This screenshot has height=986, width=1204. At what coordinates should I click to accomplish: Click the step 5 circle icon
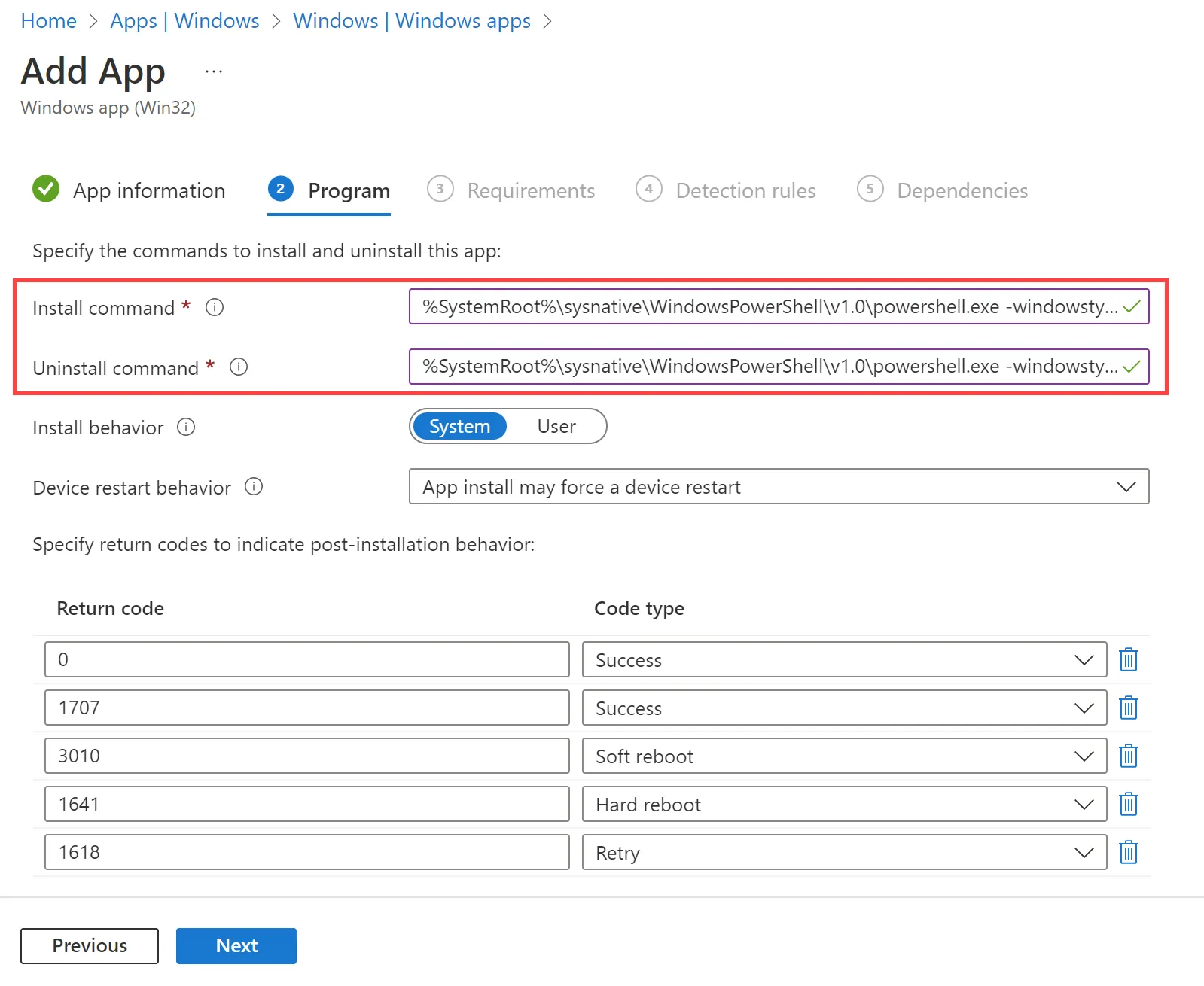click(870, 189)
